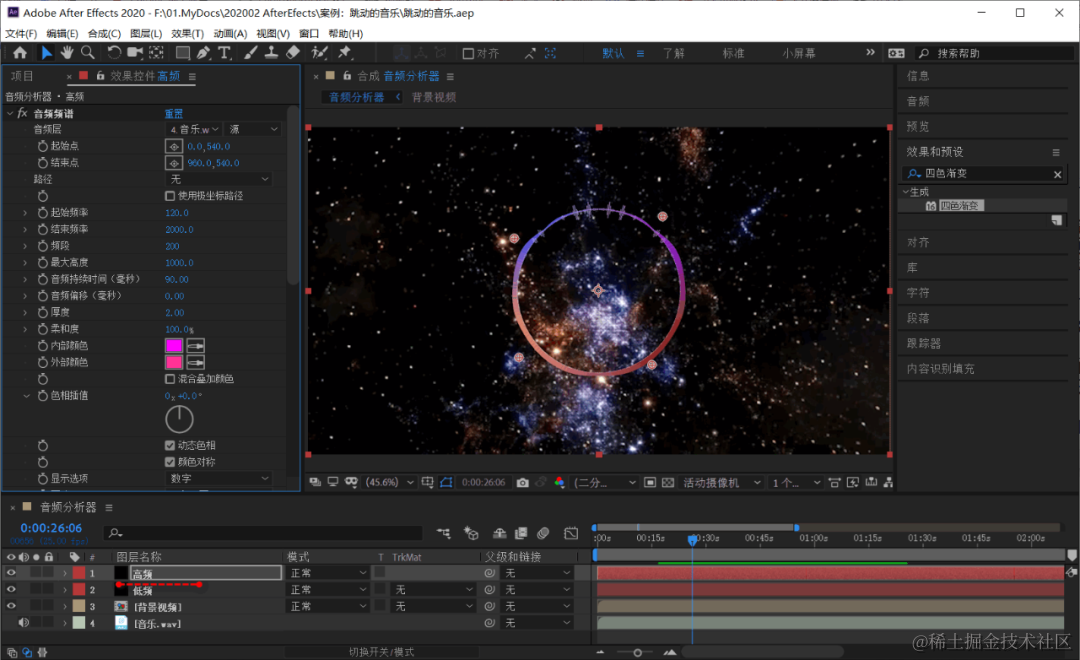Choose the Pen tool
This screenshot has height=660, width=1080.
[203, 52]
